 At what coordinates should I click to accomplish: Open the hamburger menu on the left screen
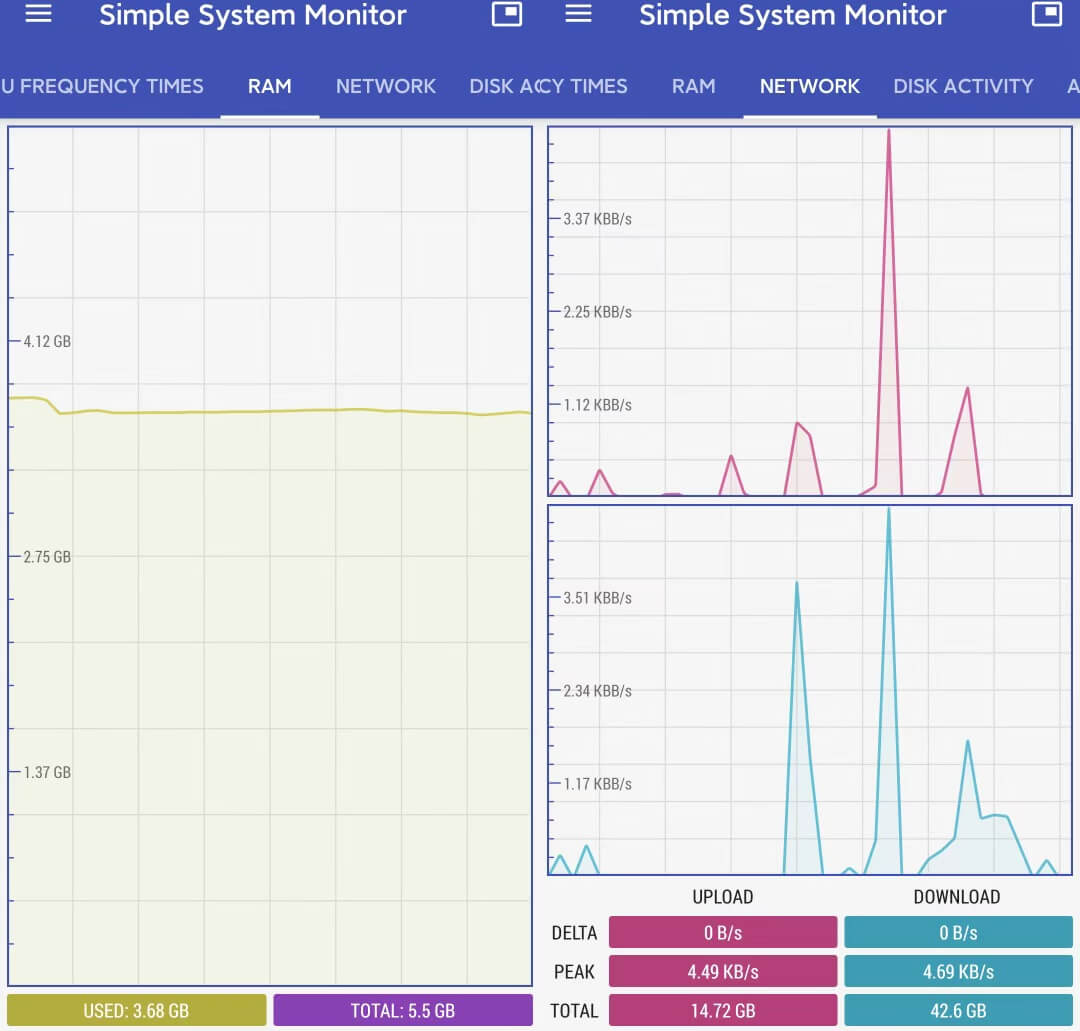(38, 15)
